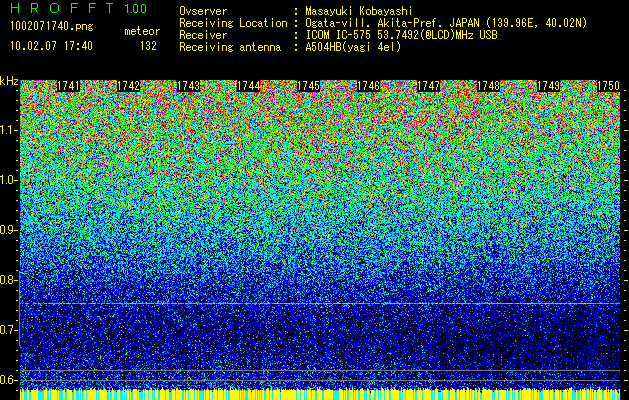Screen dimensions: 629x400
Task: Click the 0.9 frequency axis label
Action: point(7,230)
